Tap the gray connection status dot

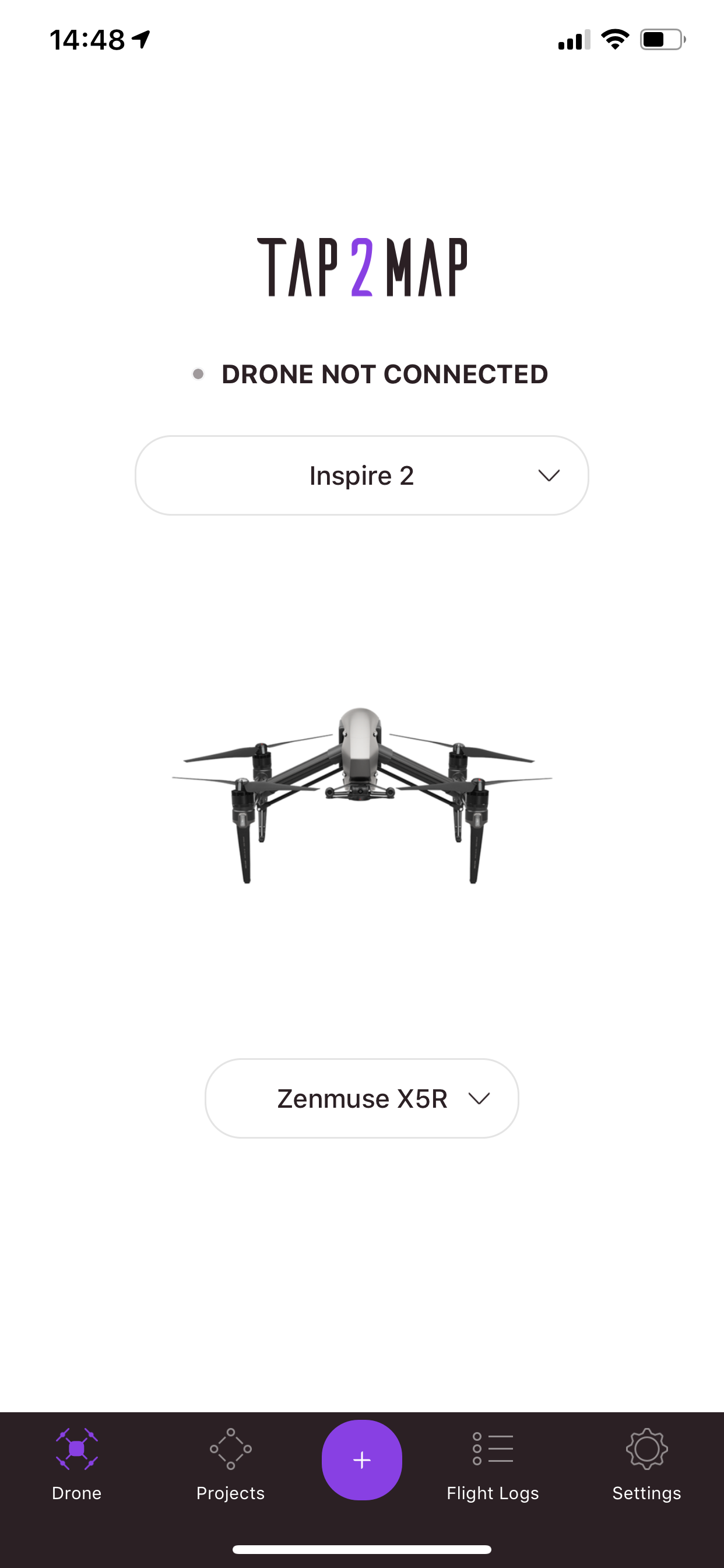pyautogui.click(x=198, y=374)
